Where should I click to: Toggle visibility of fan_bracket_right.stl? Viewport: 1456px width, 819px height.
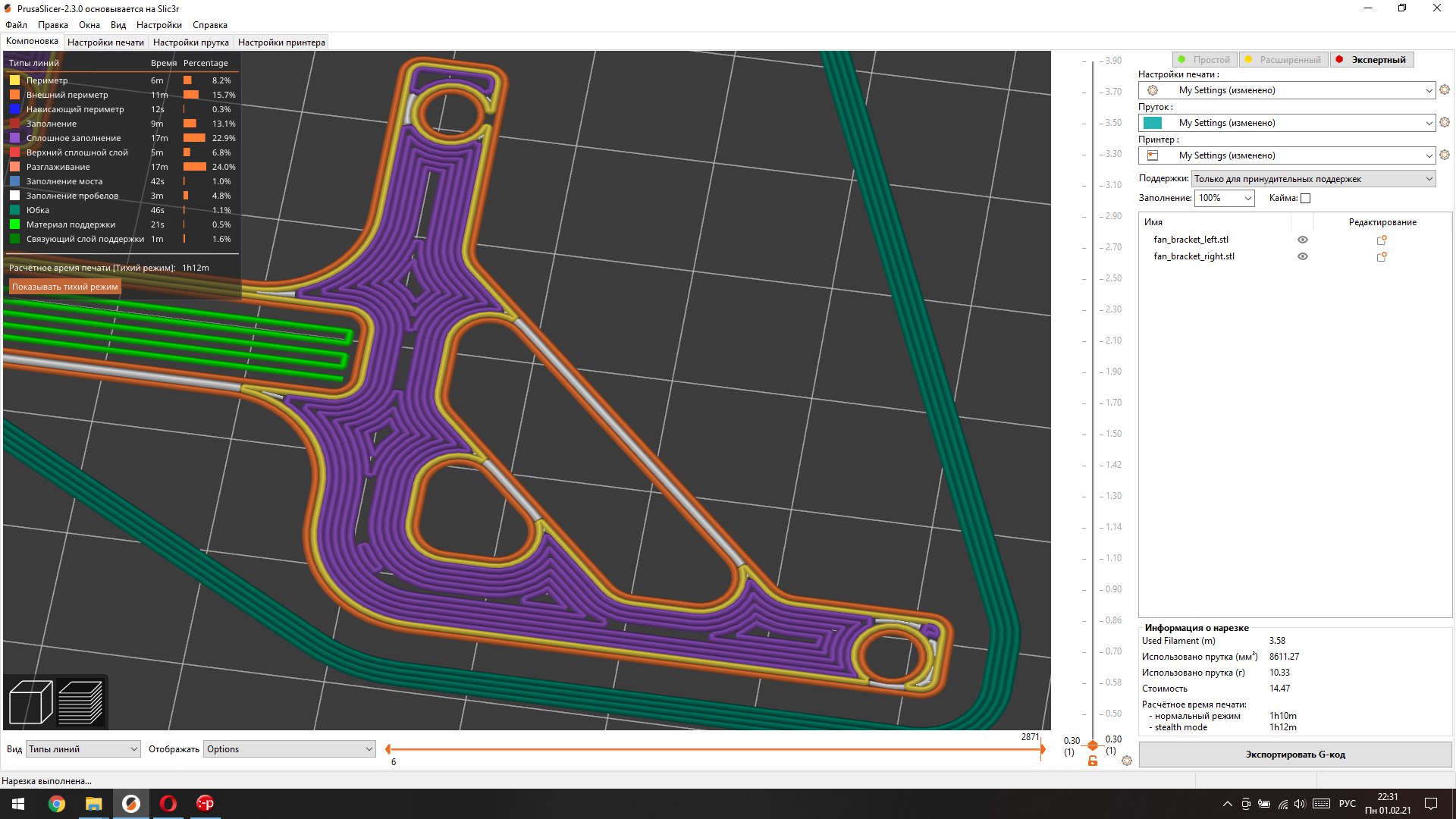[1303, 256]
